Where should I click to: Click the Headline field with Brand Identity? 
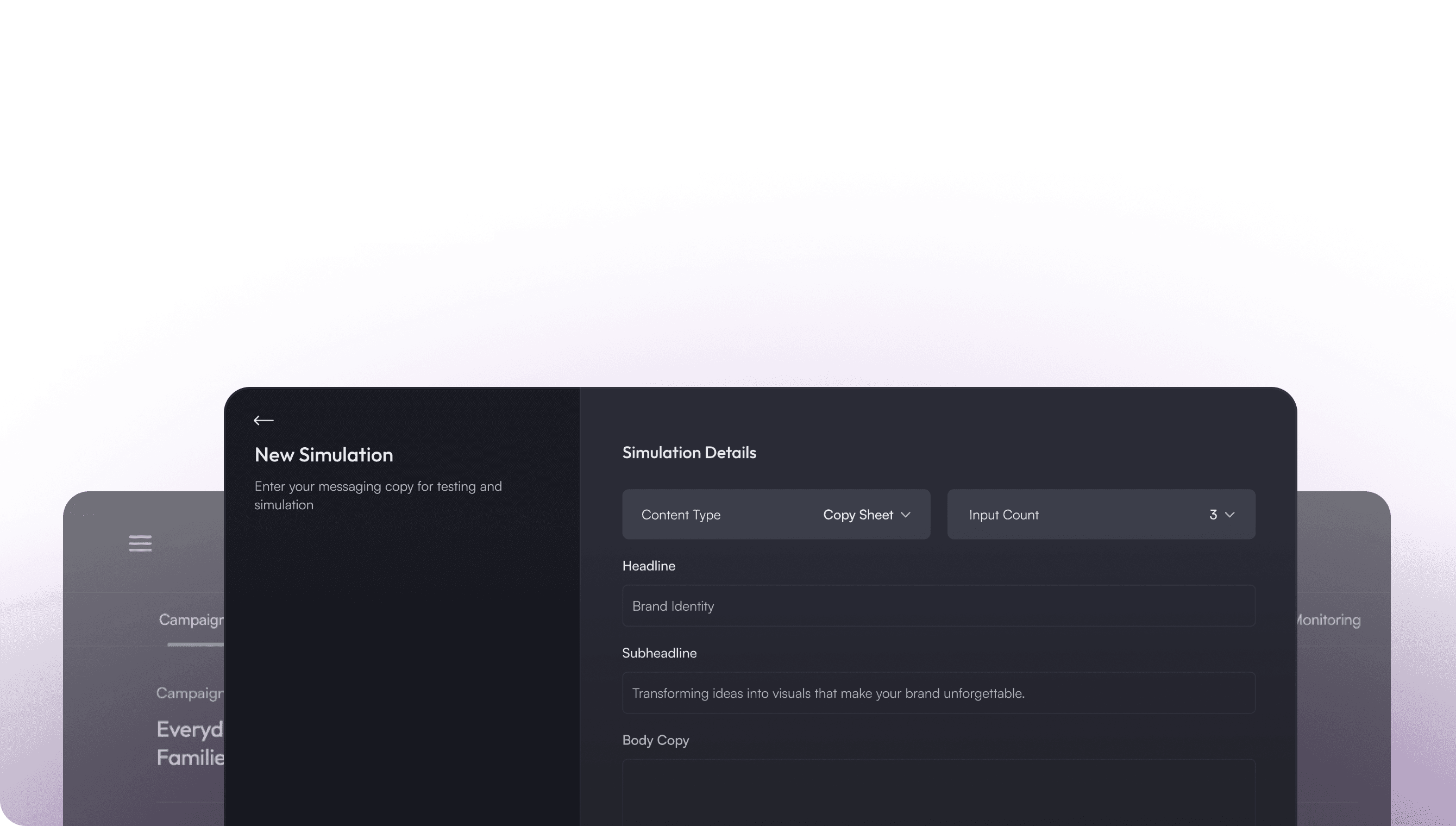click(x=938, y=606)
